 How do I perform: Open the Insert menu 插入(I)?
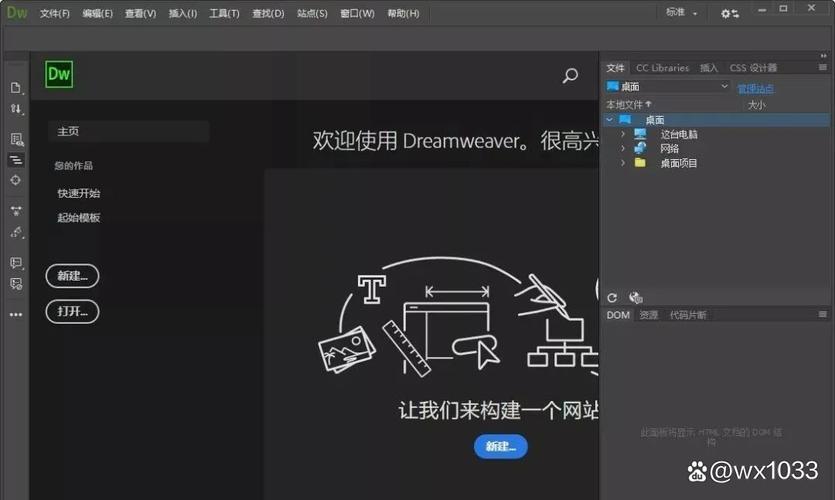point(183,13)
